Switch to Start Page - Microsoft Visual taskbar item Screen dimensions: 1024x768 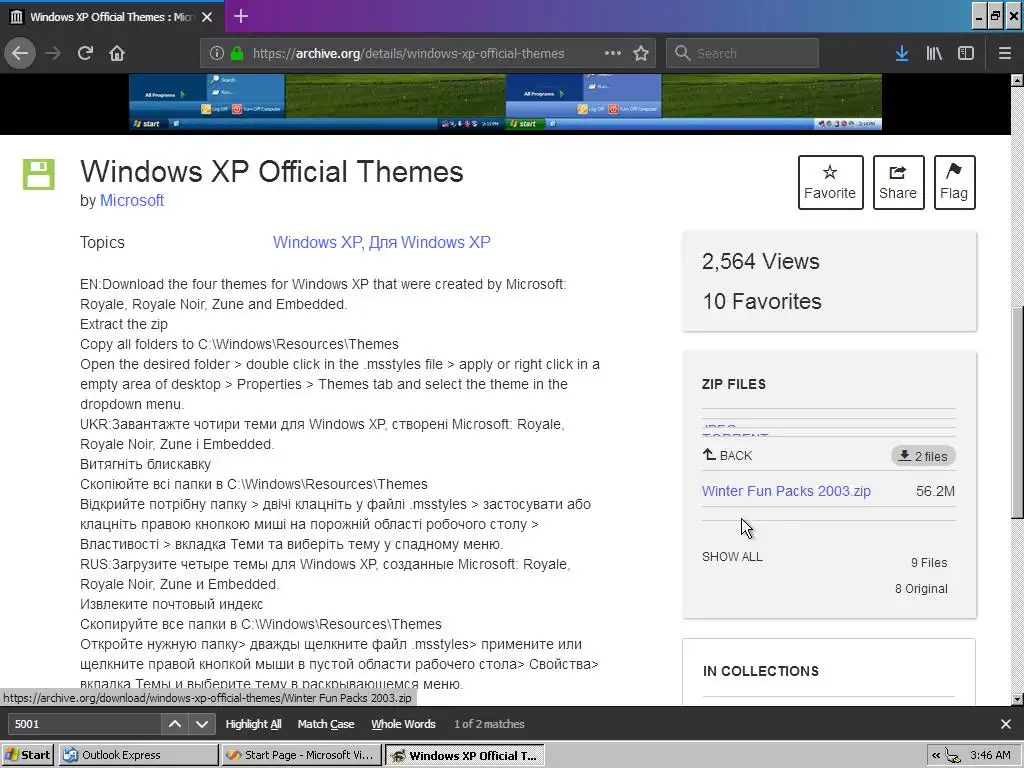click(300, 755)
